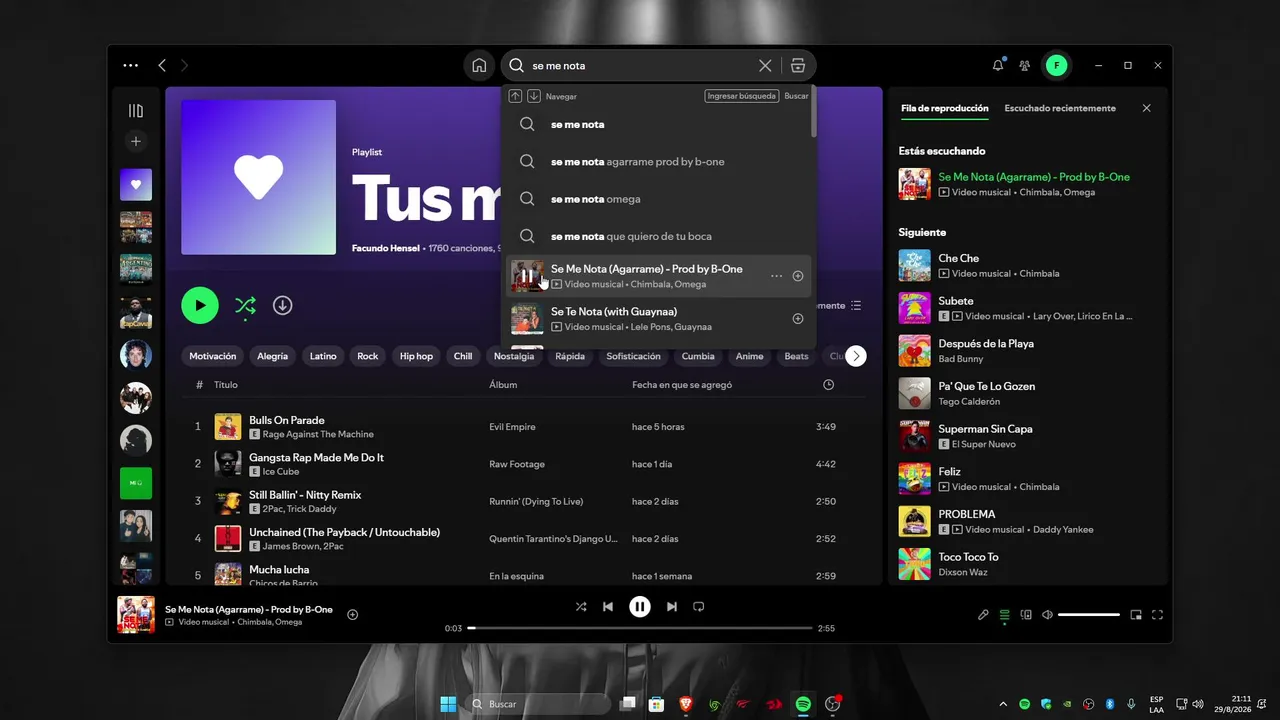Mute using the speaker icon
The image size is (1280, 720).
[1047, 615]
